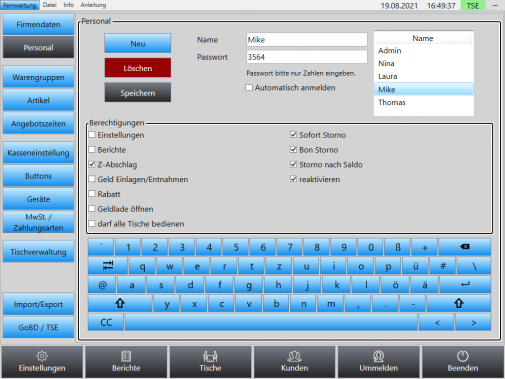505x379 pixels.
Task: Disable the Sofort Storno permission
Action: (x=293, y=135)
